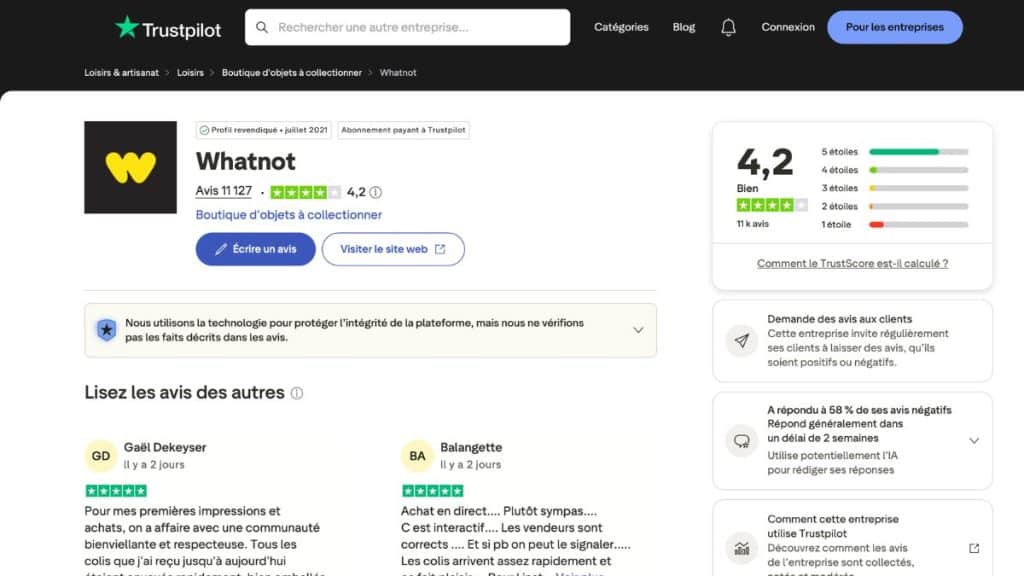This screenshot has height=576, width=1024.
Task: Expand the platform integrity notice chevron
Action: pos(638,330)
